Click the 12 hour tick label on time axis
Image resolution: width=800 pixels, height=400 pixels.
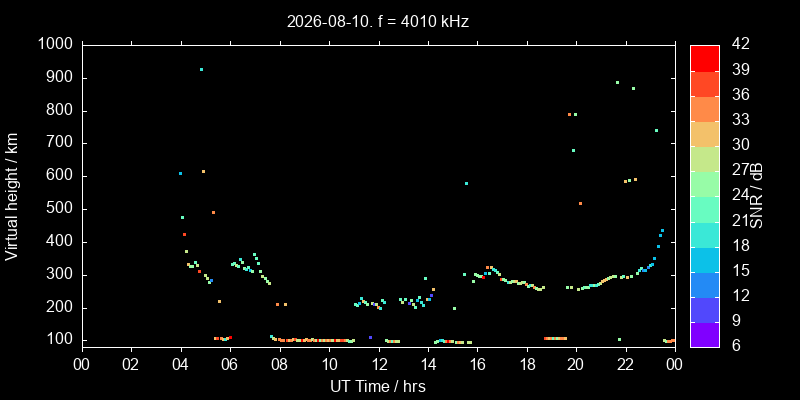(379, 365)
